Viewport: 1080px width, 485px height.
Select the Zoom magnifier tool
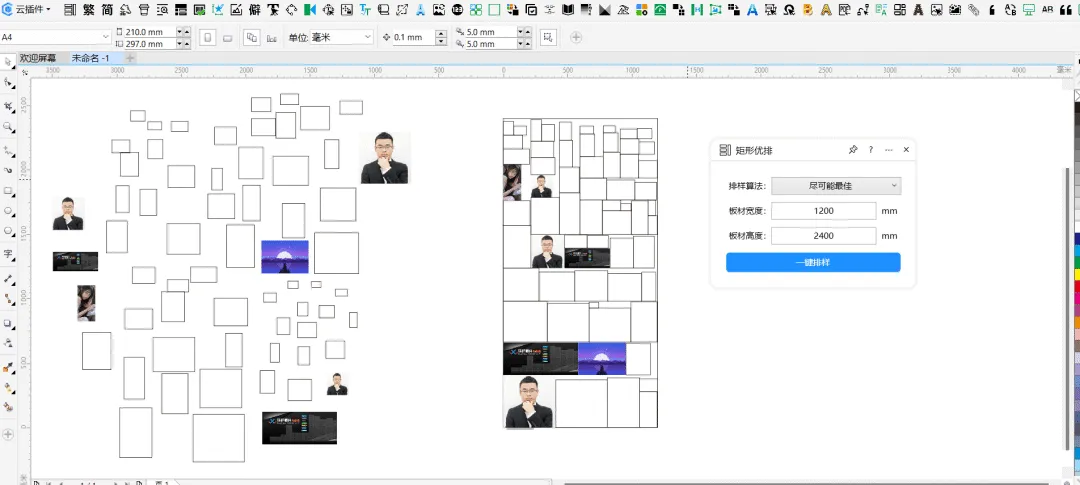[x=8, y=127]
